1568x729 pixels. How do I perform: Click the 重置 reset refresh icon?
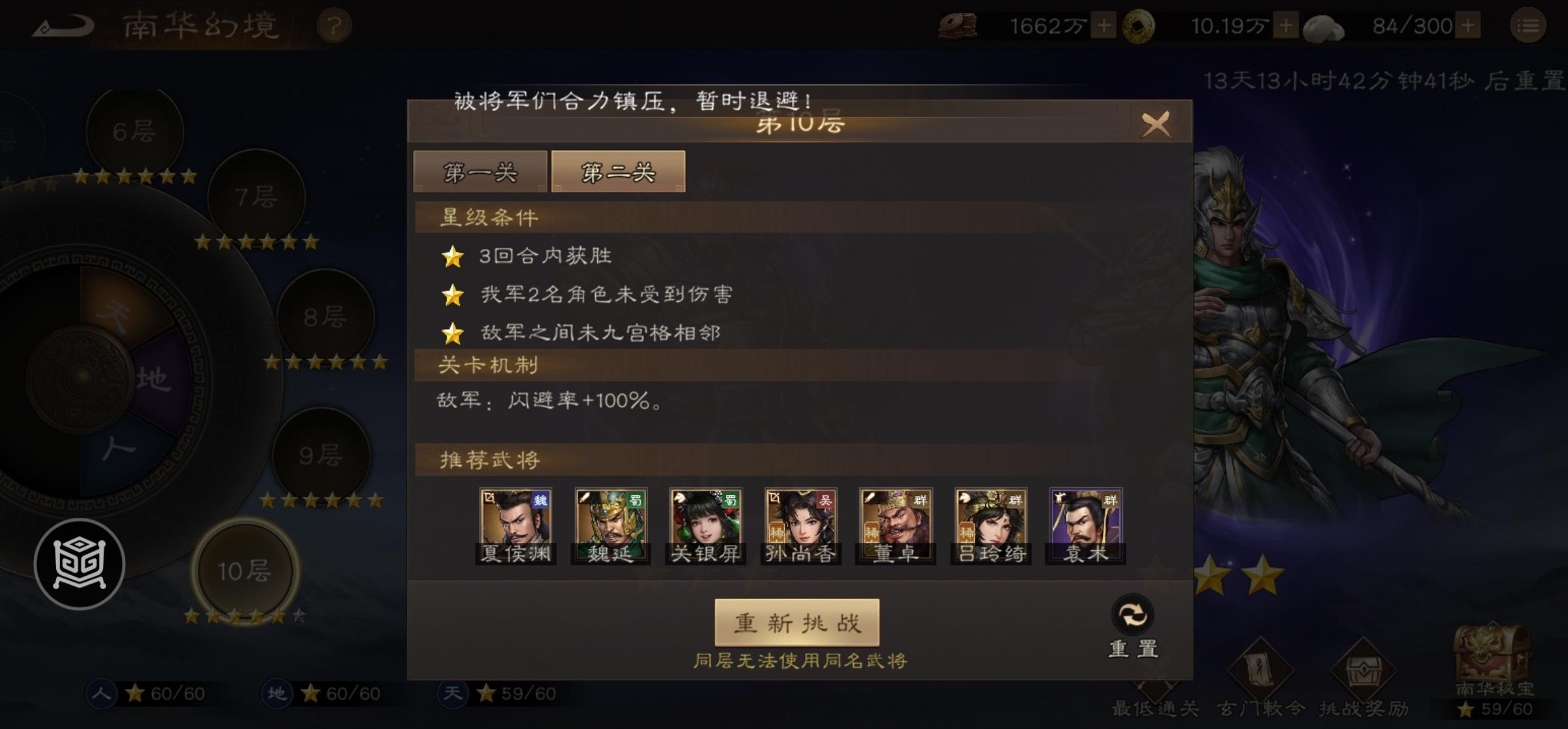1133,615
